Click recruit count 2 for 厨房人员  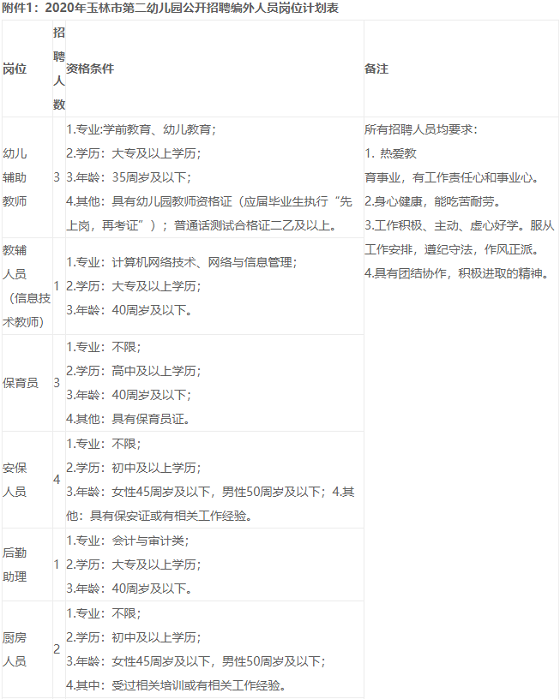(x=57, y=650)
